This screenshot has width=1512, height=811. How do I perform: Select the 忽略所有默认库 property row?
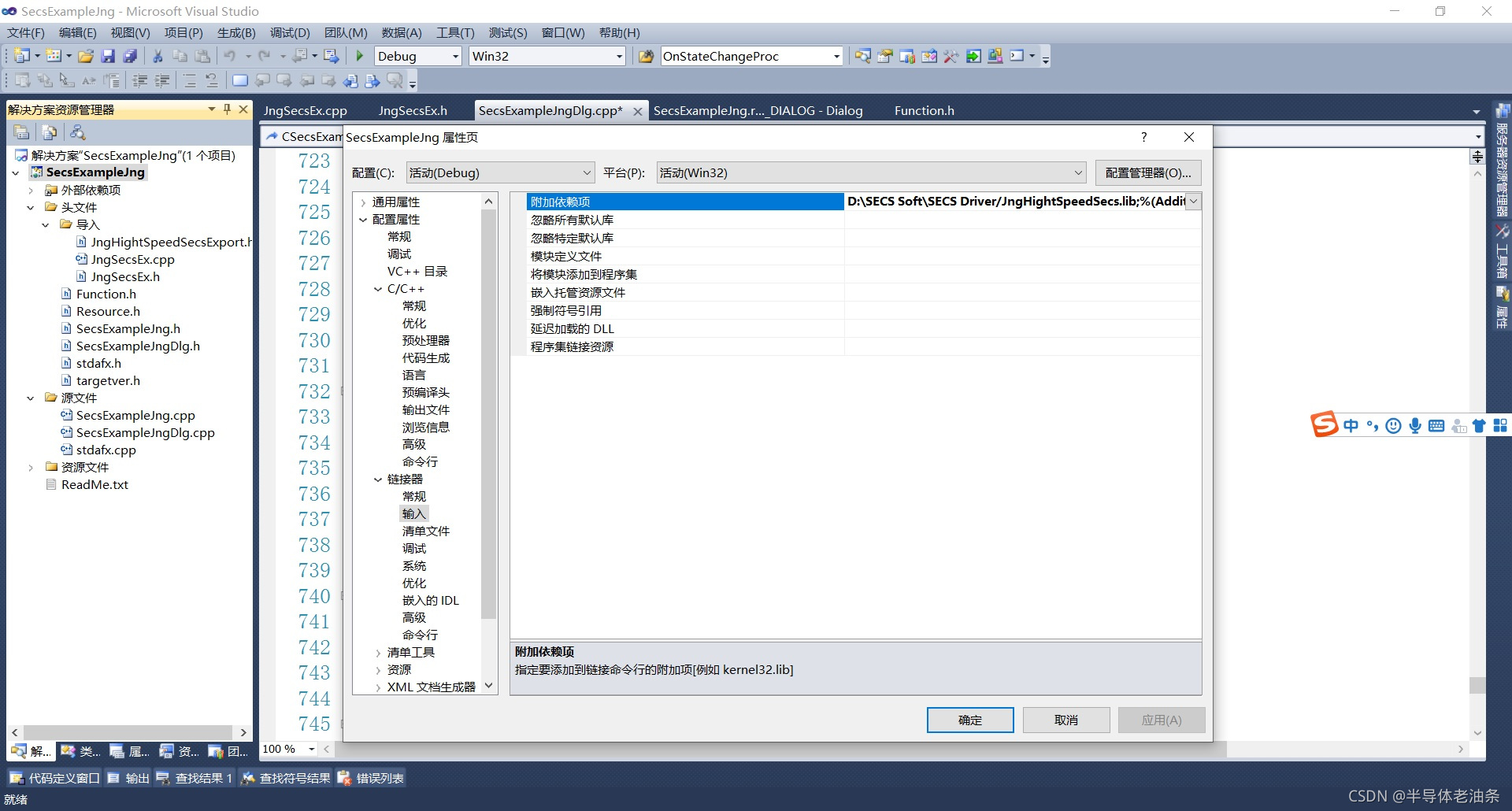point(864,220)
